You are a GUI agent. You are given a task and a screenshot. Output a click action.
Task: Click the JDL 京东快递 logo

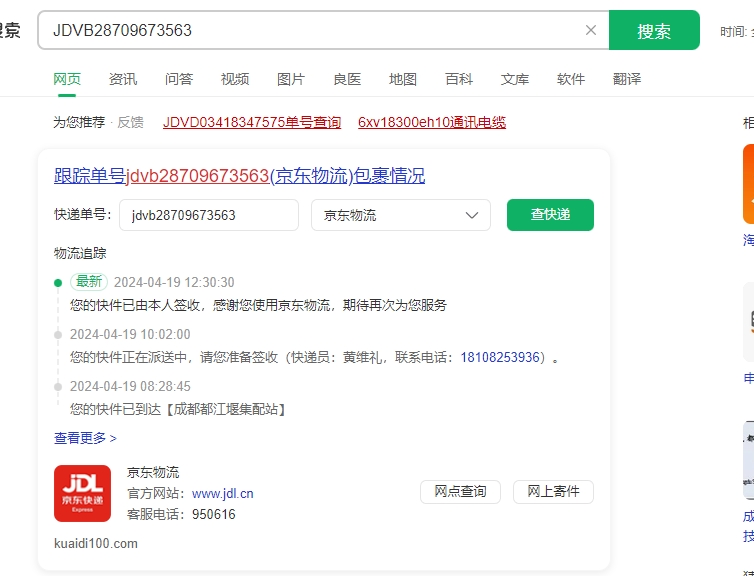pyautogui.click(x=82, y=493)
